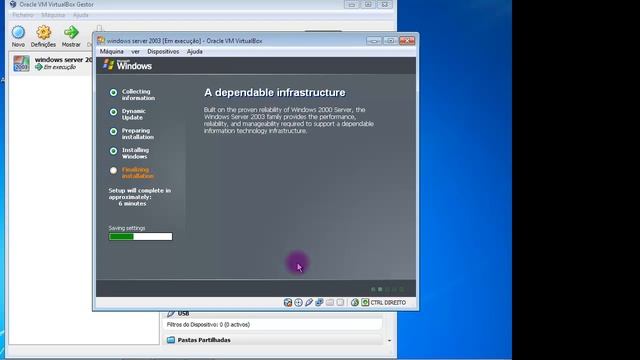640x360 pixels.
Task: Click the 'Installing Windows' step text
Action: click(135, 153)
